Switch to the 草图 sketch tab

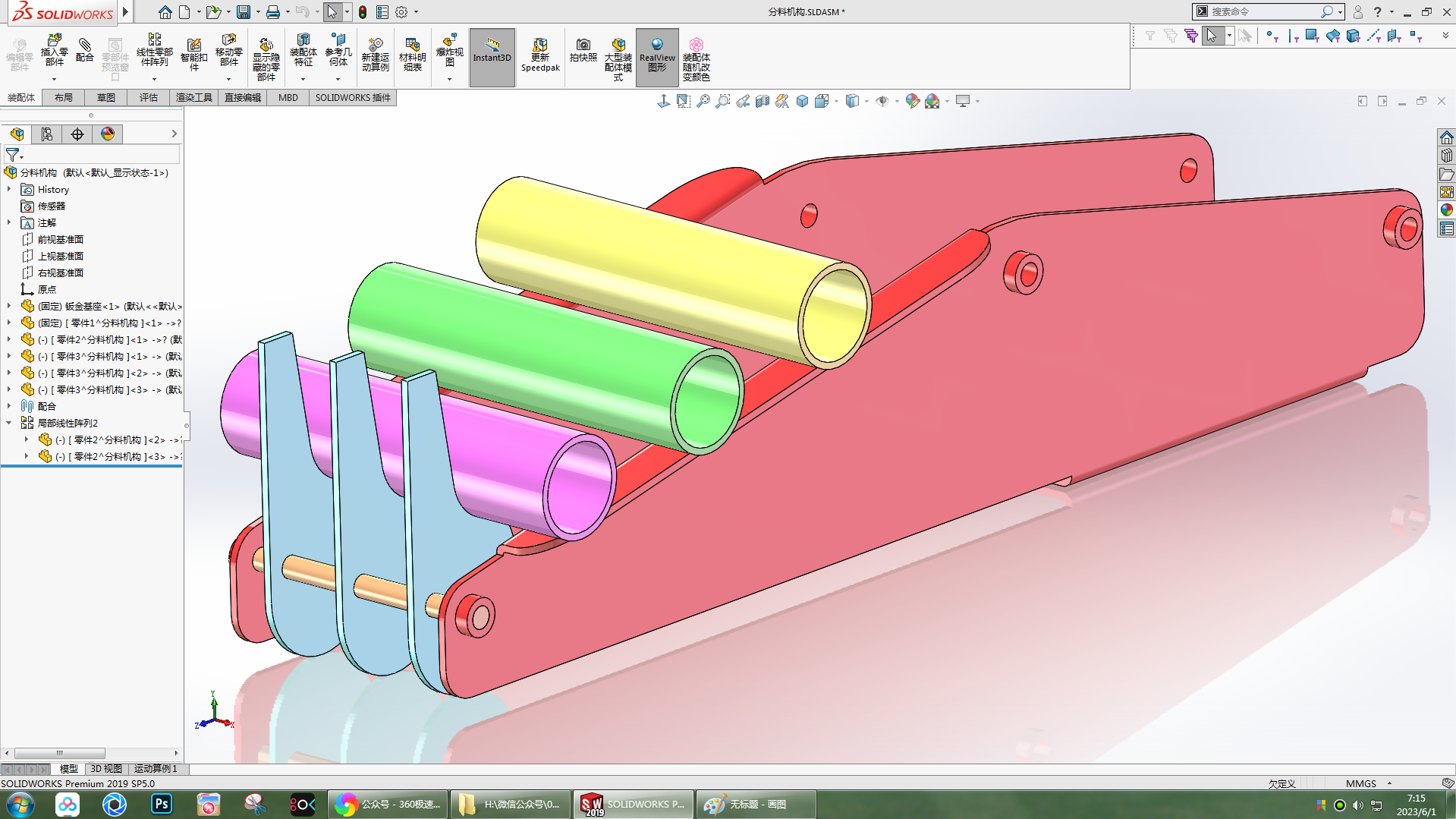point(106,97)
